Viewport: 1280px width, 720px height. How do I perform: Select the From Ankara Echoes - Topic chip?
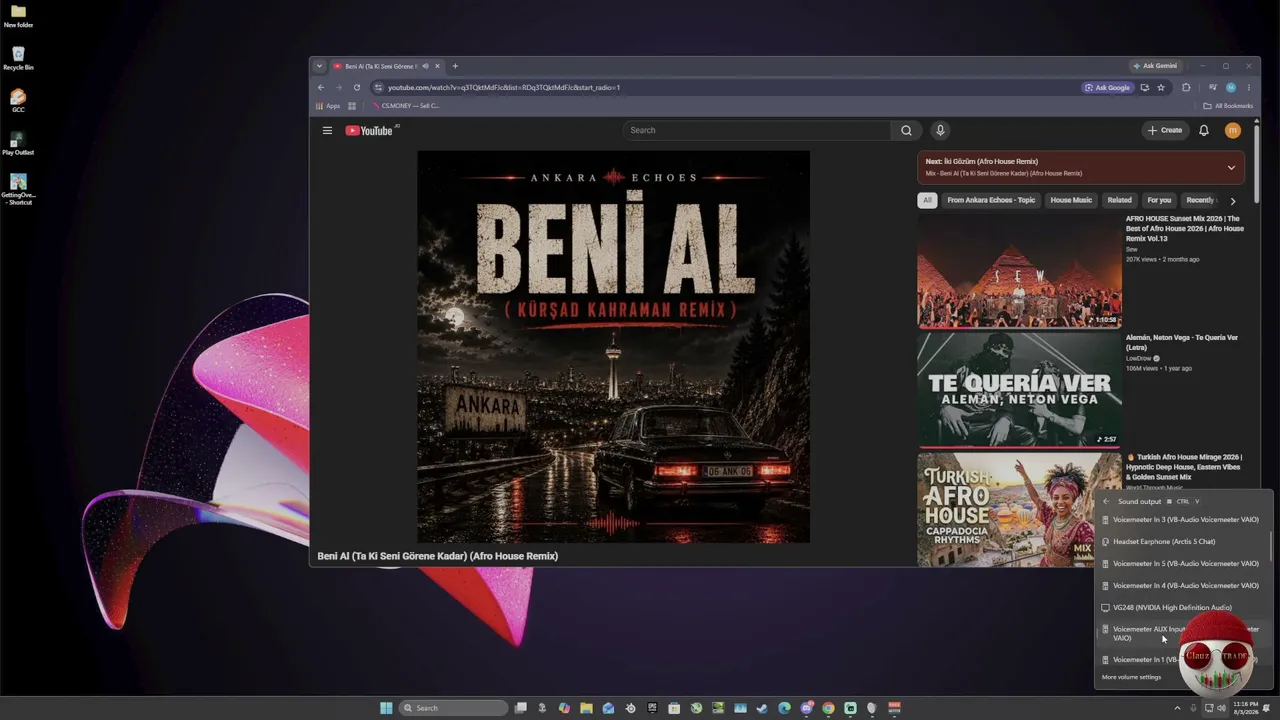[x=991, y=200]
